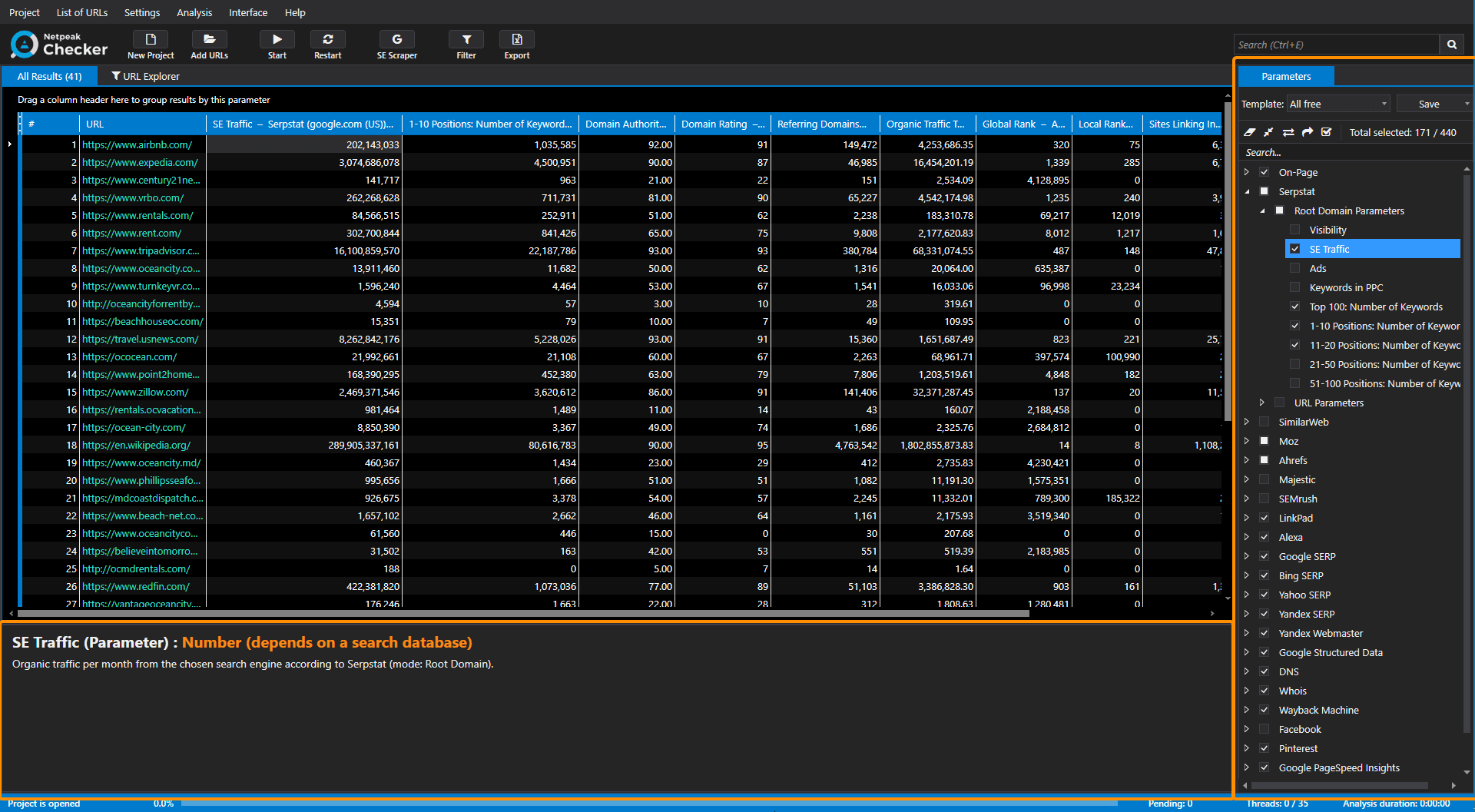Uncheck the Google SERP checkbox
Image resolution: width=1475 pixels, height=812 pixels.
(1265, 556)
